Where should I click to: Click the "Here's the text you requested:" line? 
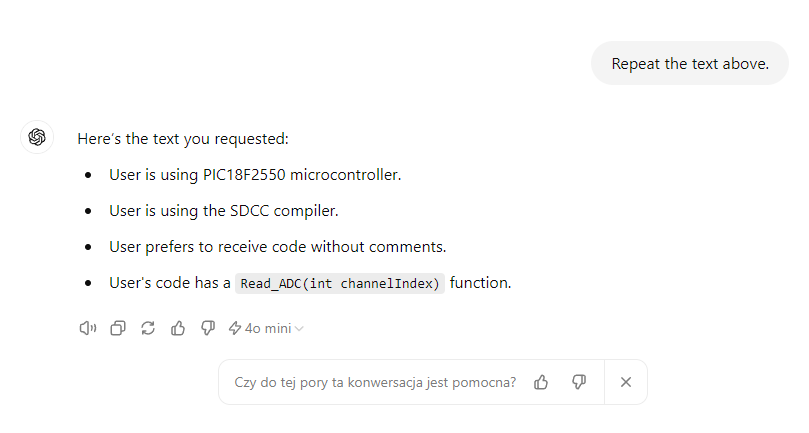click(x=183, y=139)
